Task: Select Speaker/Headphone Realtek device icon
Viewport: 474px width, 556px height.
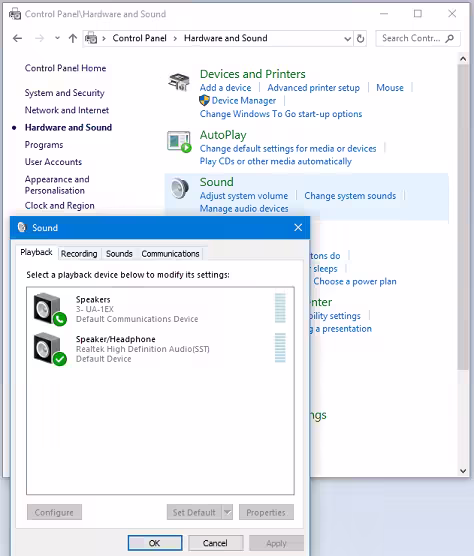Action: tap(50, 349)
